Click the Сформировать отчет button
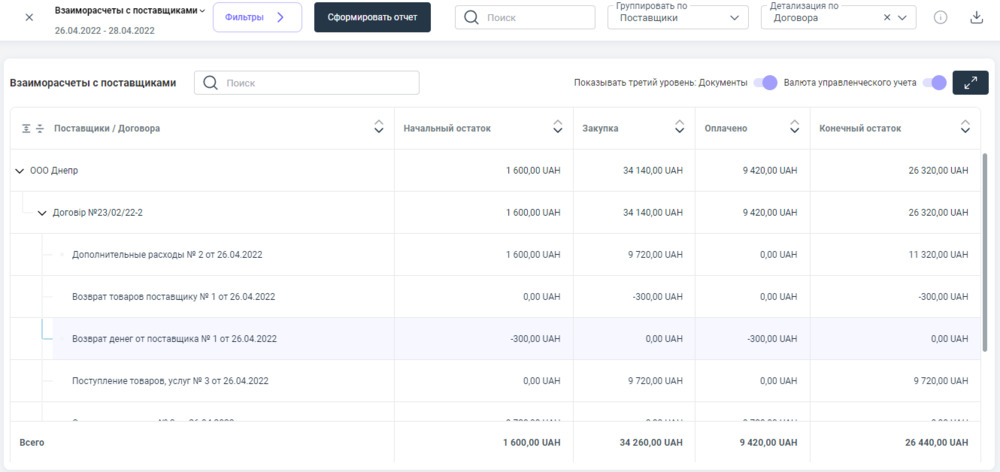The image size is (1000, 472). pyautogui.click(x=372, y=17)
